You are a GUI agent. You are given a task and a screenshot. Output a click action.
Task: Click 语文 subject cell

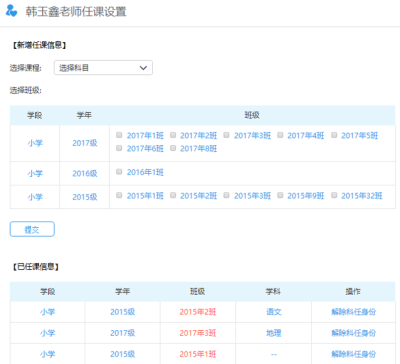point(274,312)
